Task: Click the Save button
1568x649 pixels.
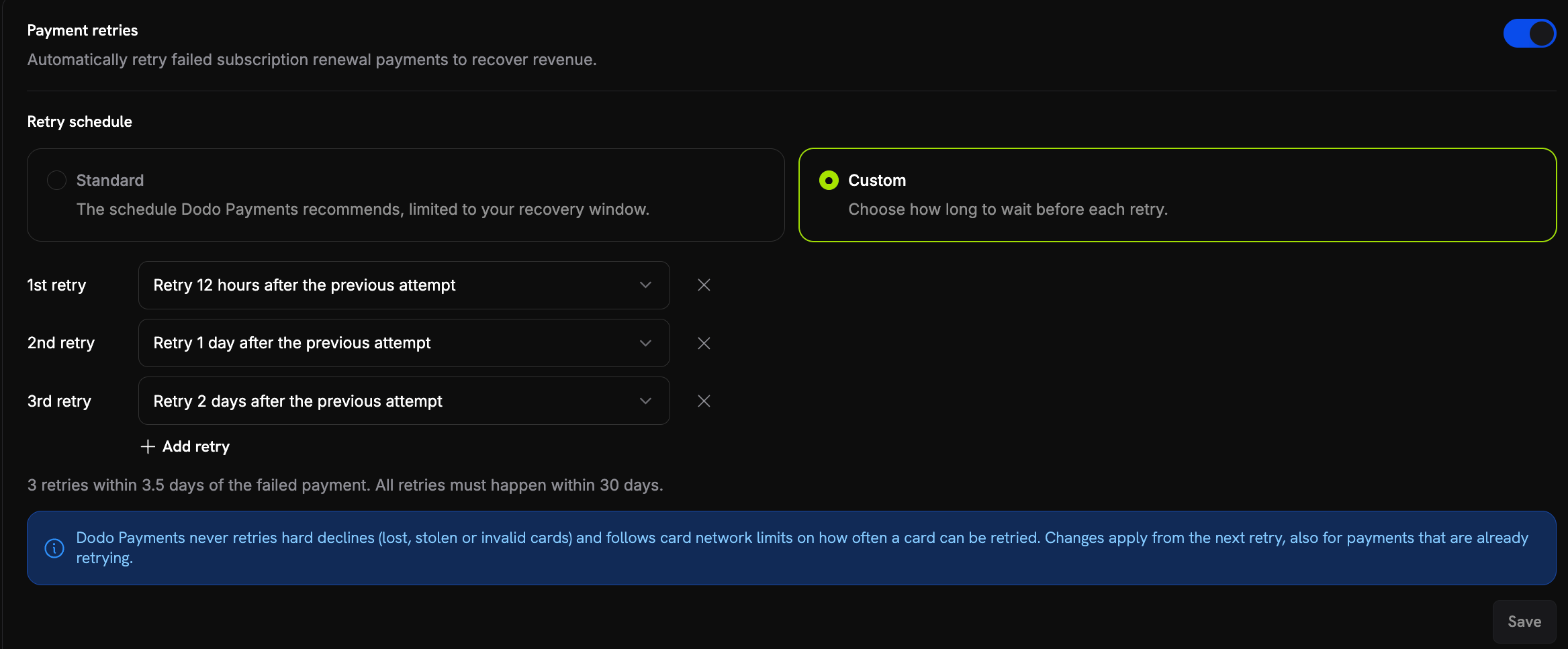Action: click(1524, 621)
